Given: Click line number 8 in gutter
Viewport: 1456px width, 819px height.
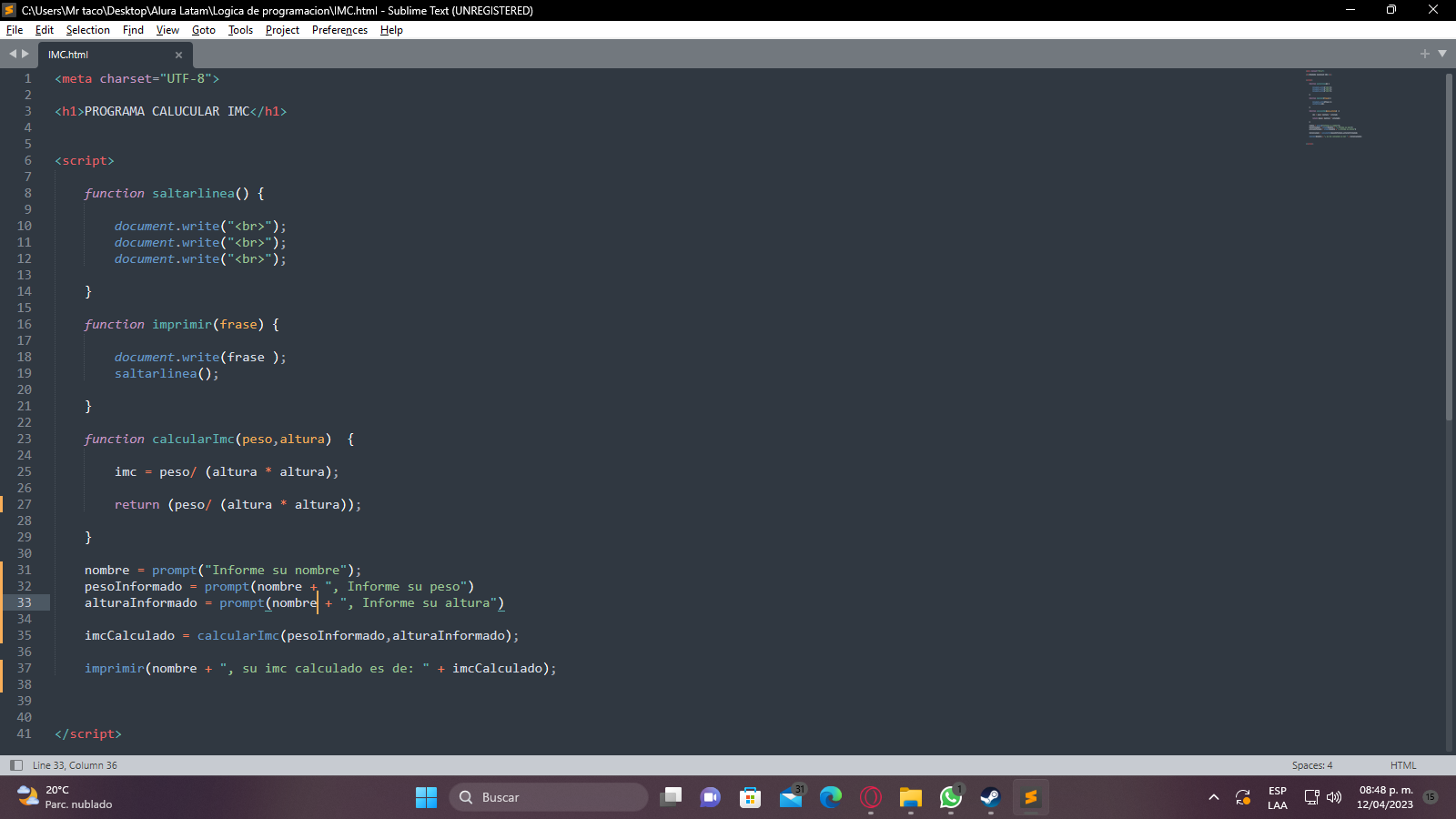Looking at the screenshot, I should (x=27, y=193).
